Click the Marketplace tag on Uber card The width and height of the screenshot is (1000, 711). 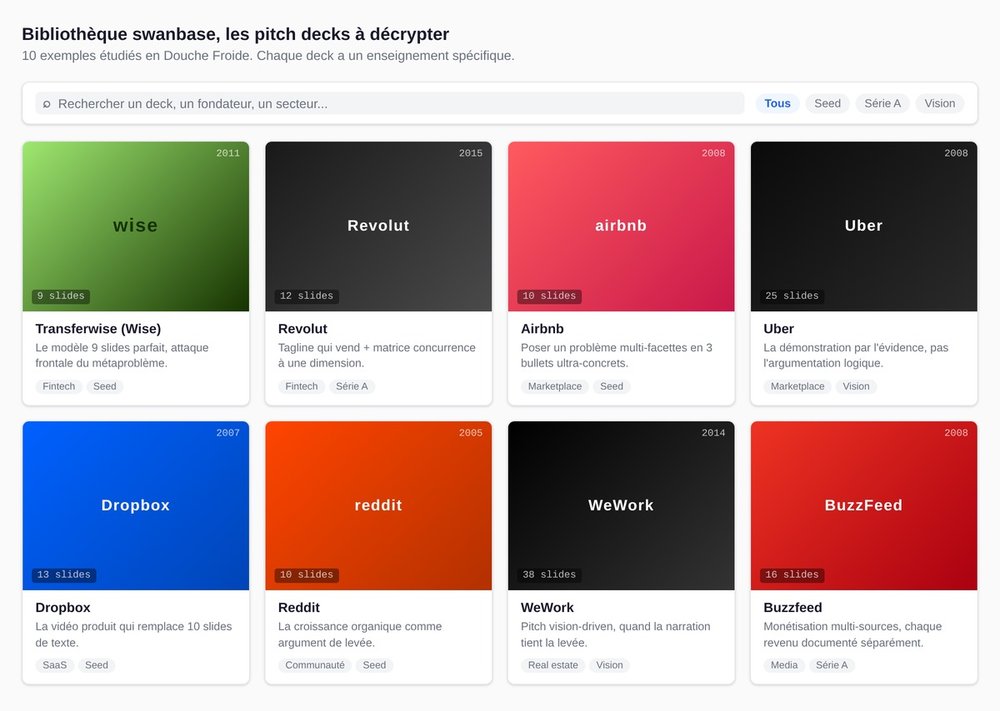(797, 386)
